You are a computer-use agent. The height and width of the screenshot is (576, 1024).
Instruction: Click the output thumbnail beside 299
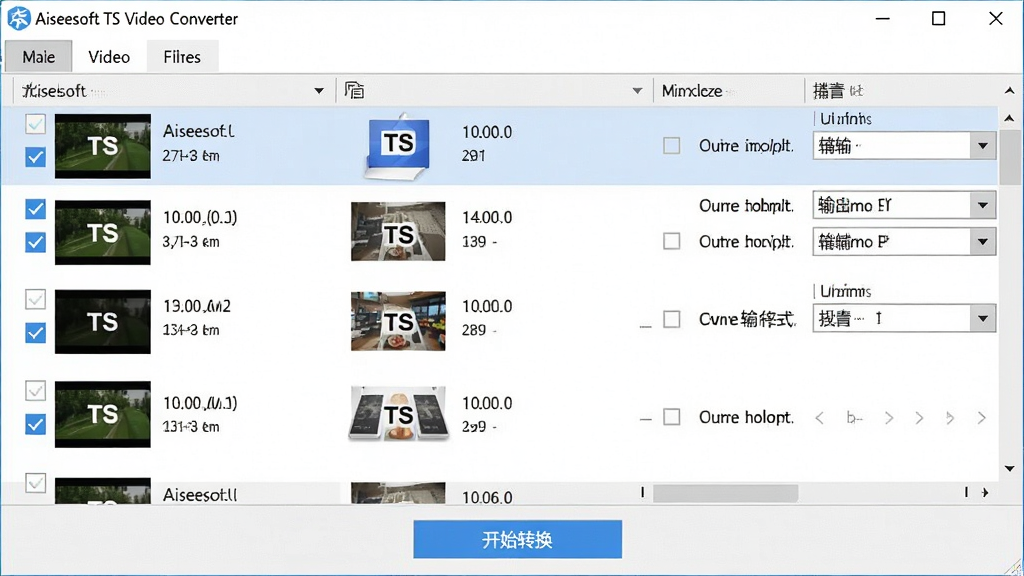click(398, 413)
